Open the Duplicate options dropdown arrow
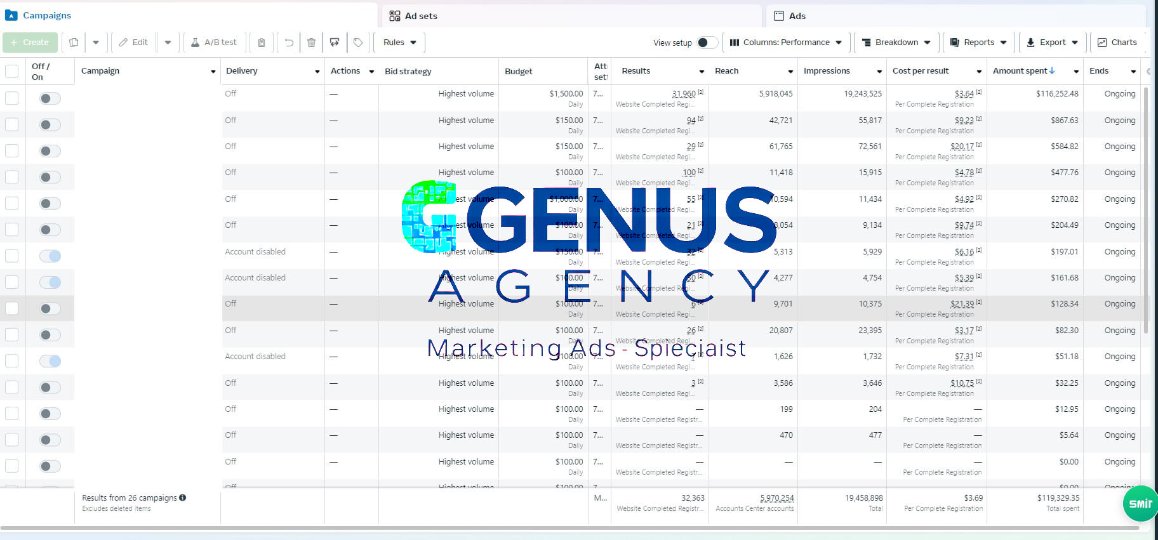Viewport: 1158px width, 540px height. click(96, 43)
